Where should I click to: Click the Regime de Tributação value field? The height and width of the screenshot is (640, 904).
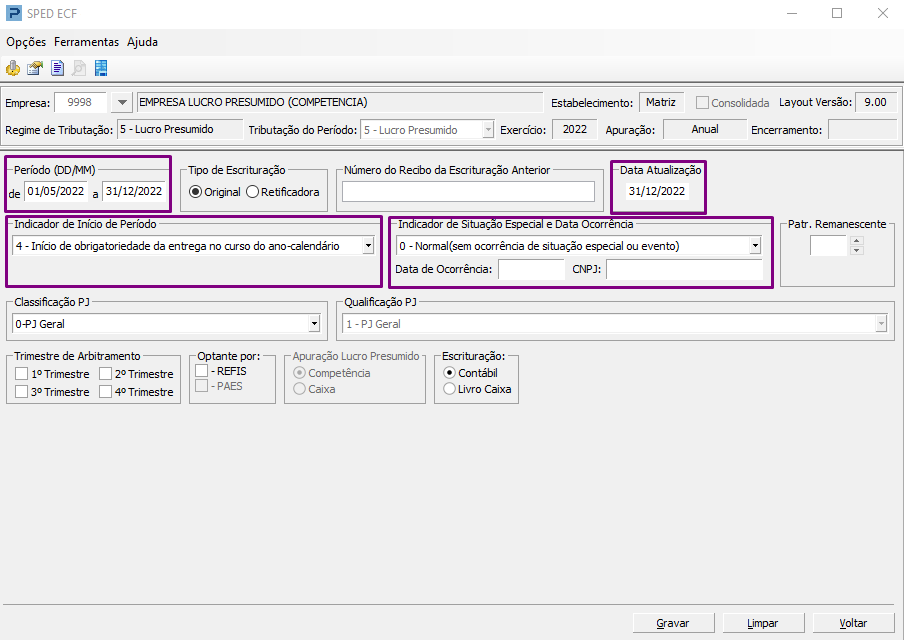(180, 129)
